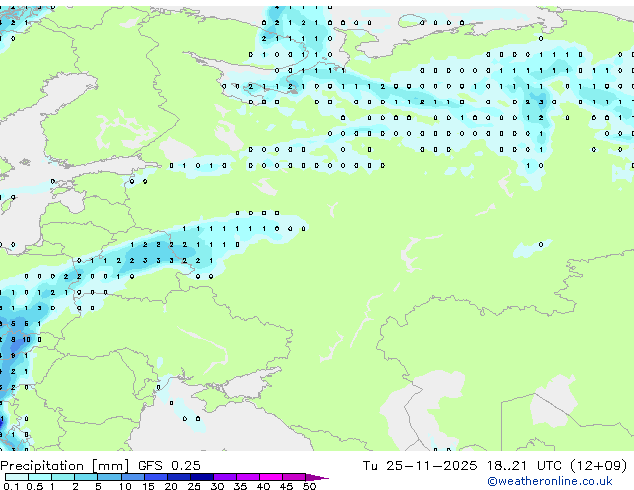
Task: Click the purple swatch between 30 and 35
Action: pyautogui.click(x=225, y=477)
